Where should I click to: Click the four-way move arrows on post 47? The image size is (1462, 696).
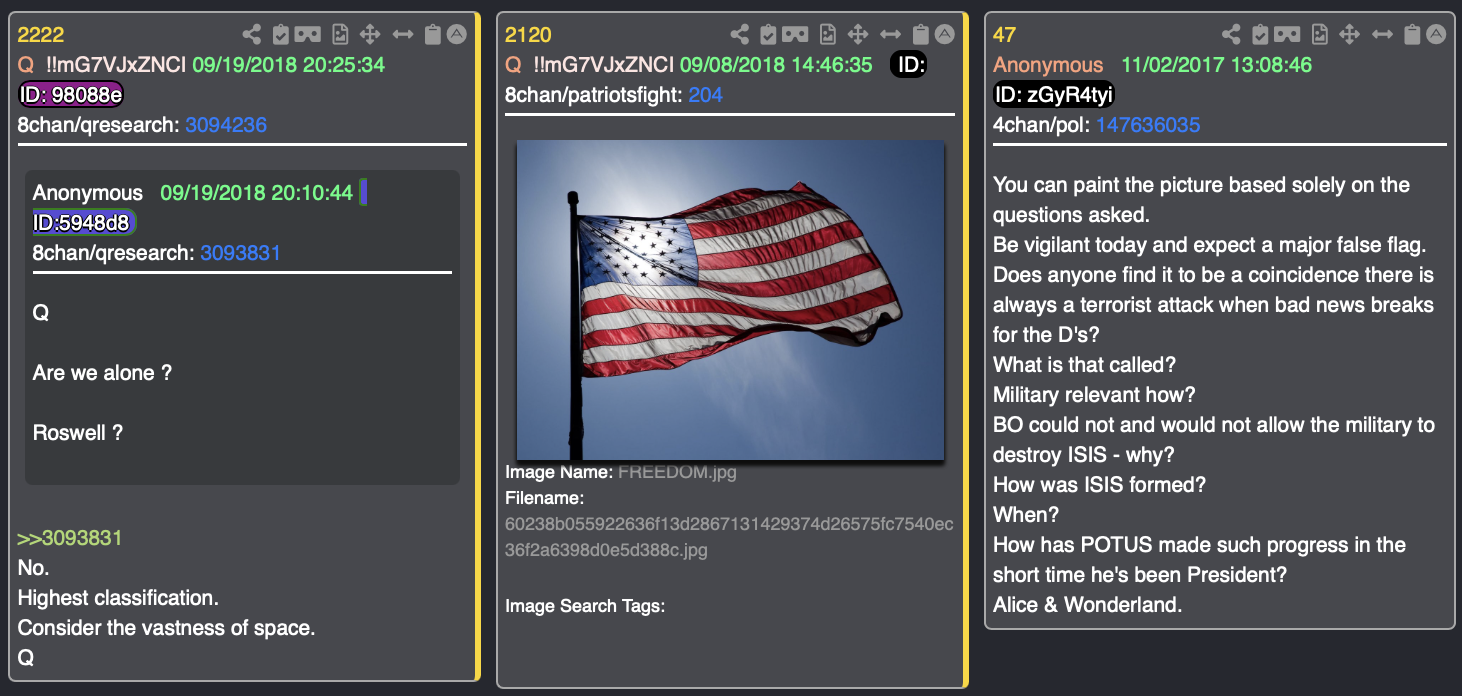point(1349,35)
